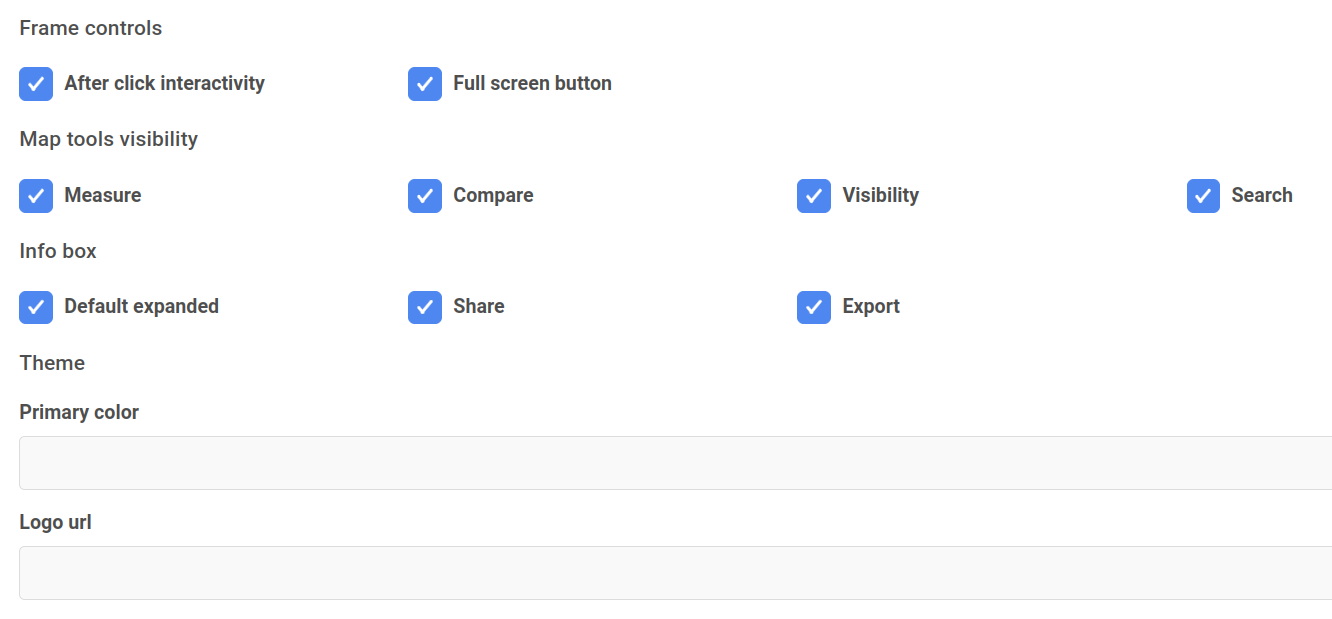Click the "Measure" label text
Viewport: 1332px width, 619px height.
(x=103, y=196)
